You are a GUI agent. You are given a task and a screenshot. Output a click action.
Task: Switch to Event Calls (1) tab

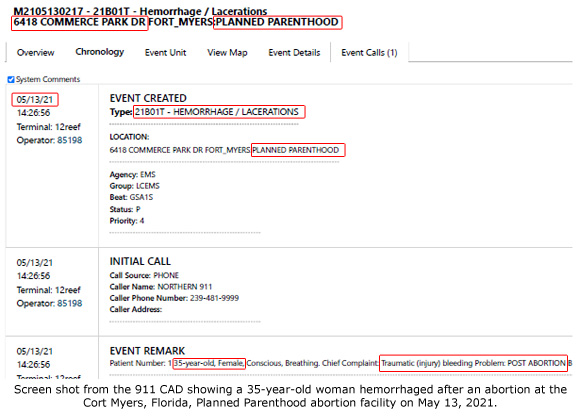point(369,53)
